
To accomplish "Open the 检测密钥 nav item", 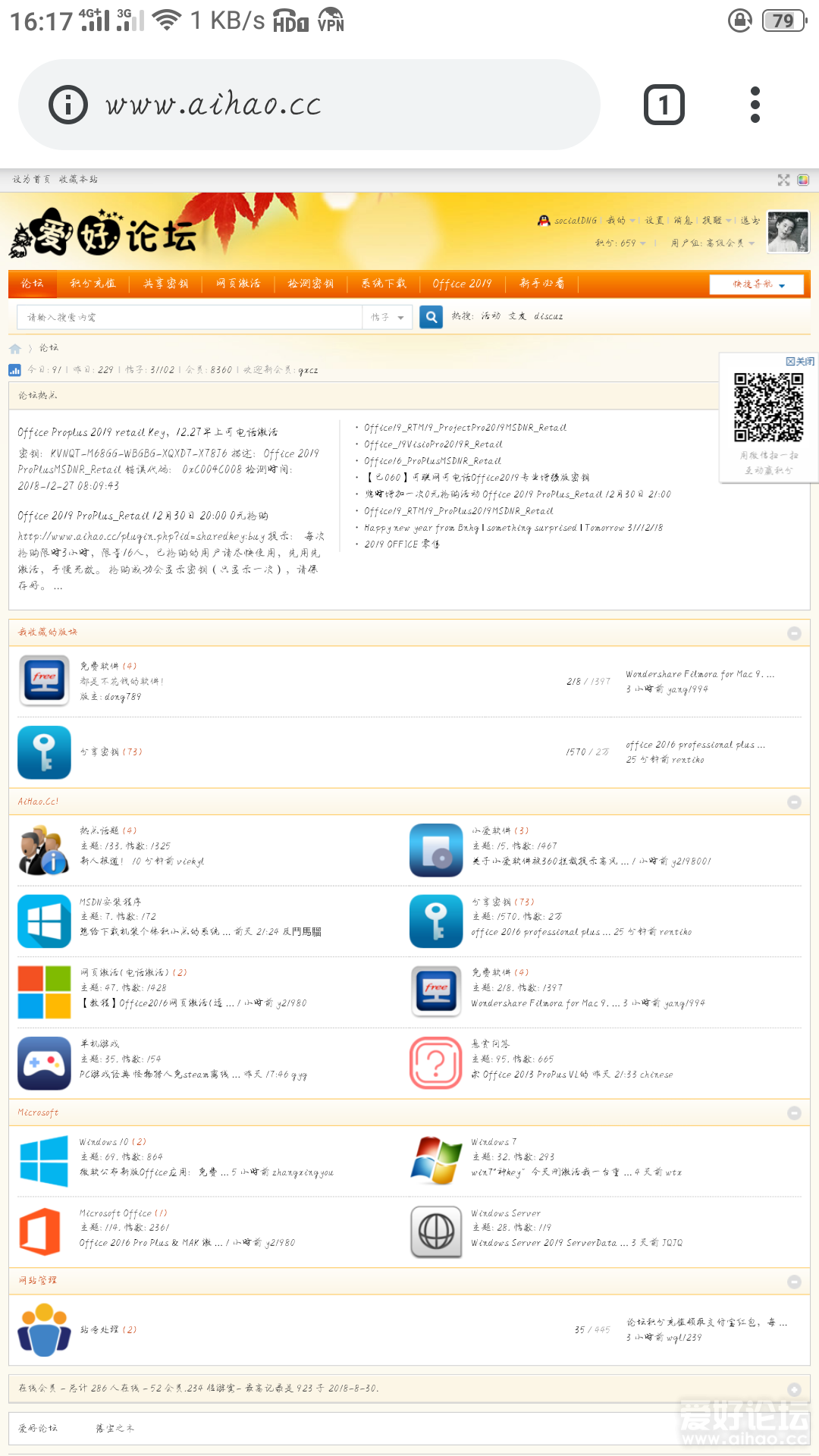I will point(311,284).
